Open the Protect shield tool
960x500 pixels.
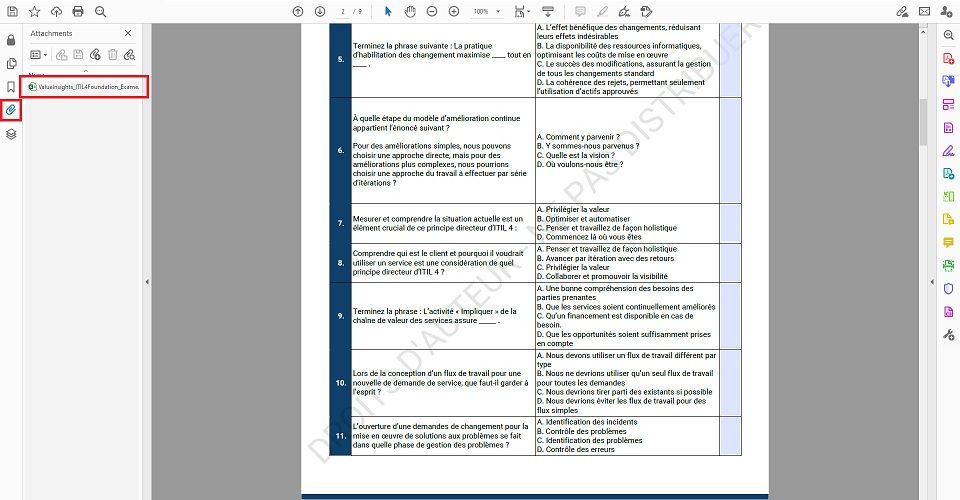(948, 288)
